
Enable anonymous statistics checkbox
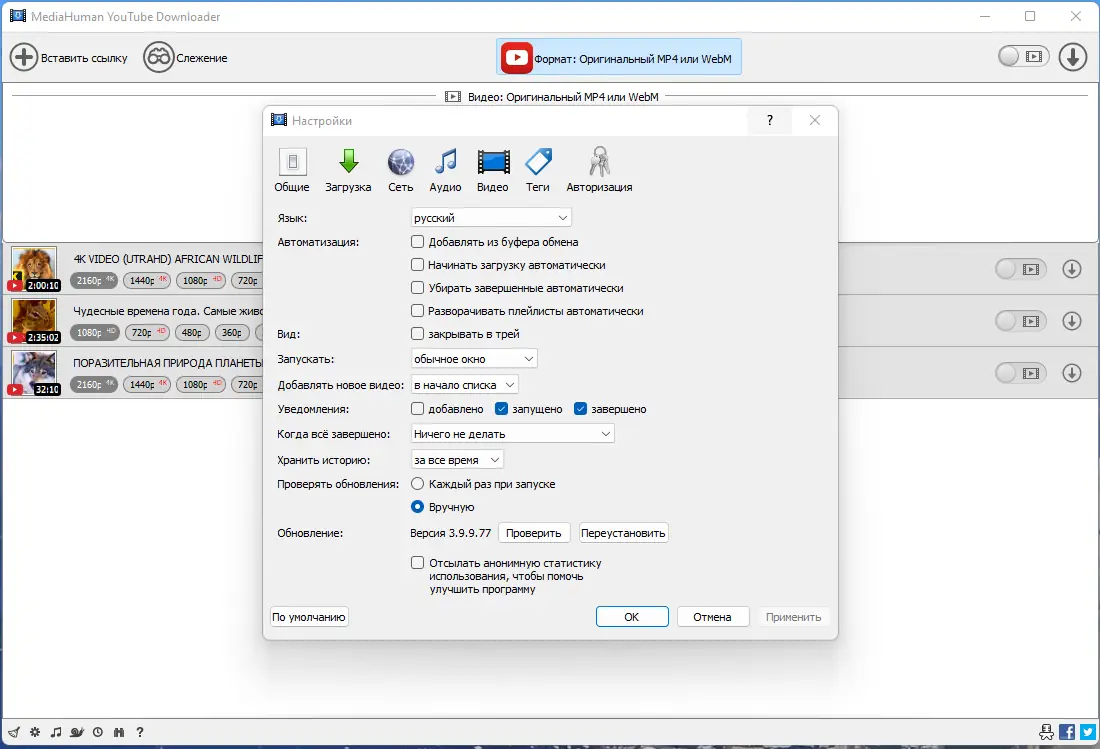coord(417,562)
